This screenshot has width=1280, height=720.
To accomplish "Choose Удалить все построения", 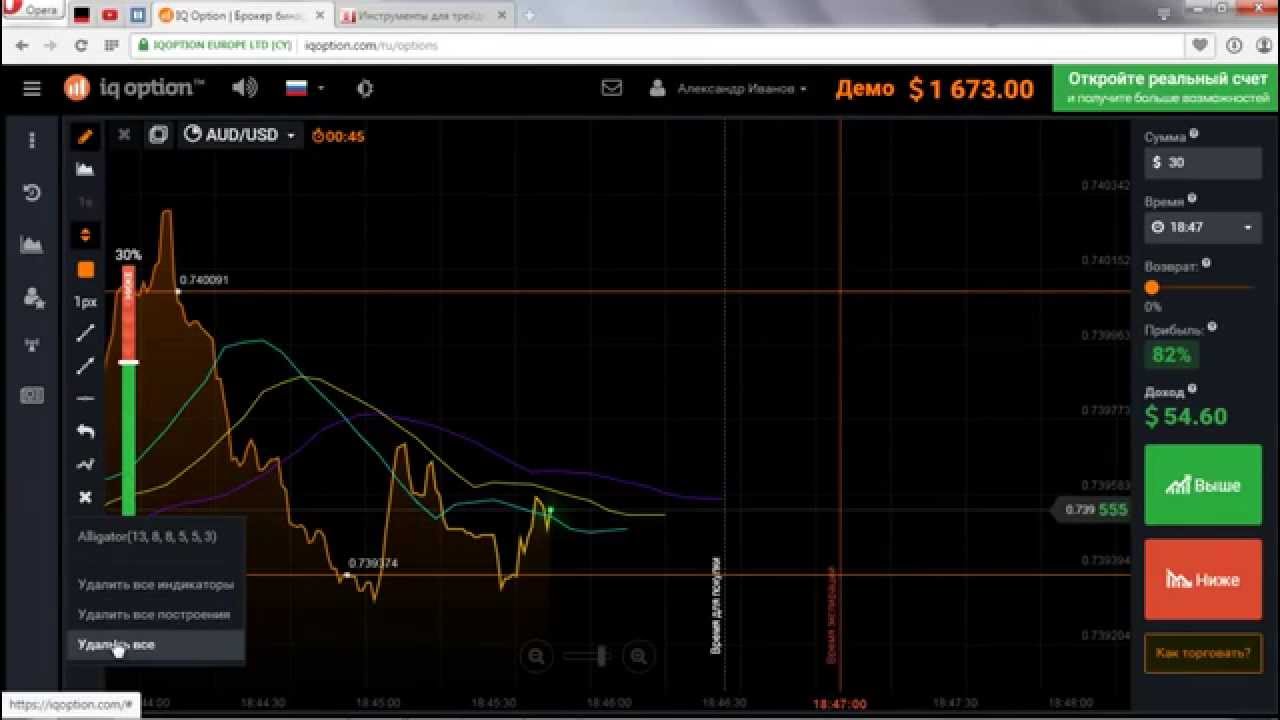I will pos(154,614).
